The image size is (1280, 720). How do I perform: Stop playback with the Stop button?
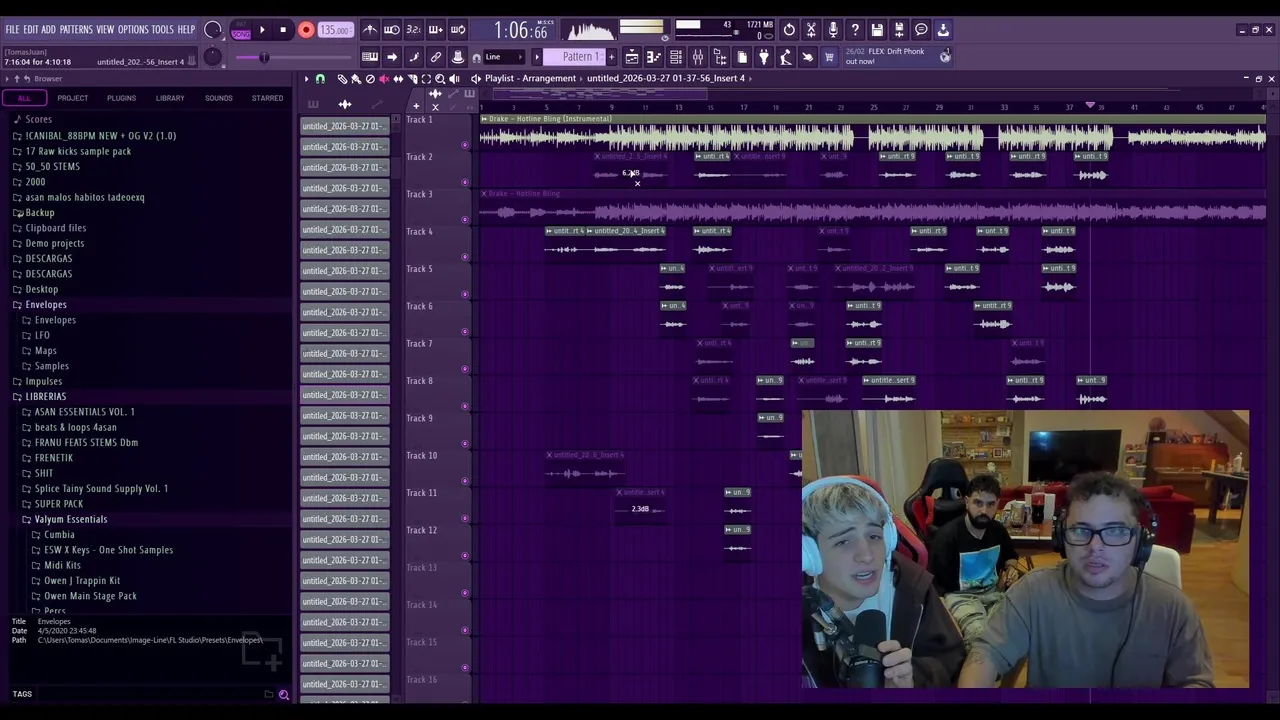(283, 30)
